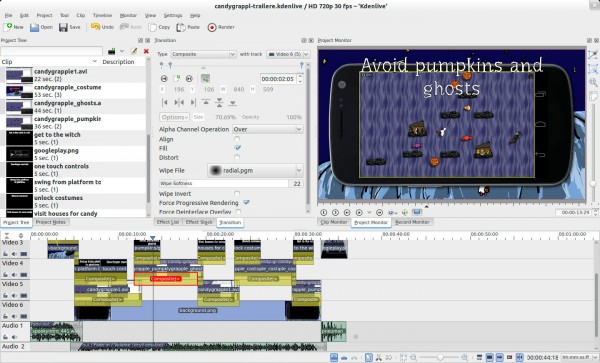Go to next keyframe in Transition panel

coord(189,78)
